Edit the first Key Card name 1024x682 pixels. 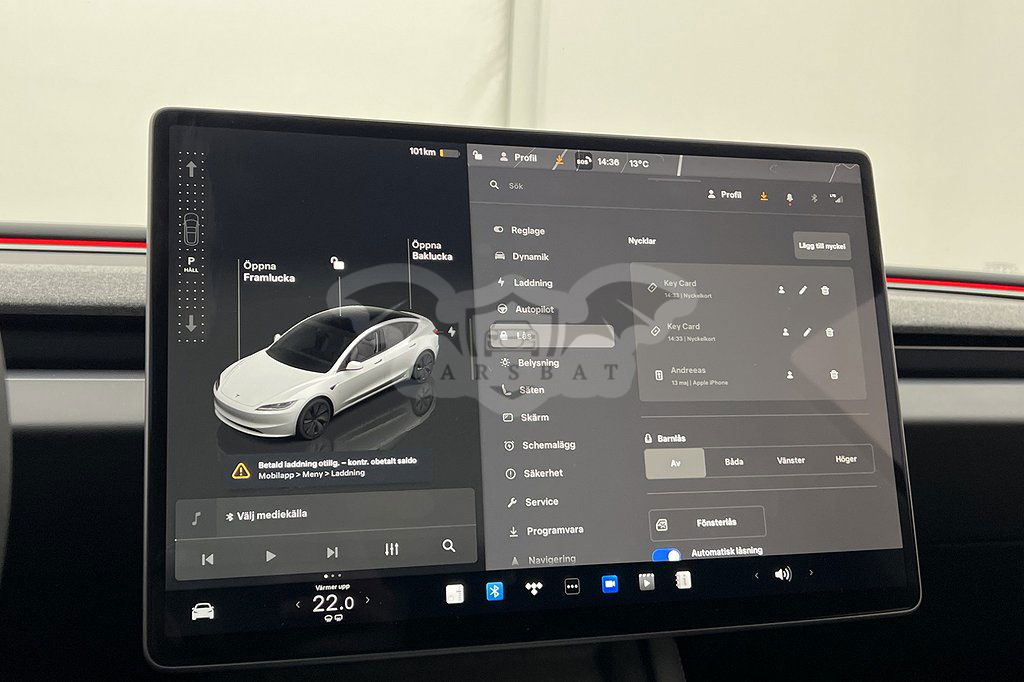point(802,290)
